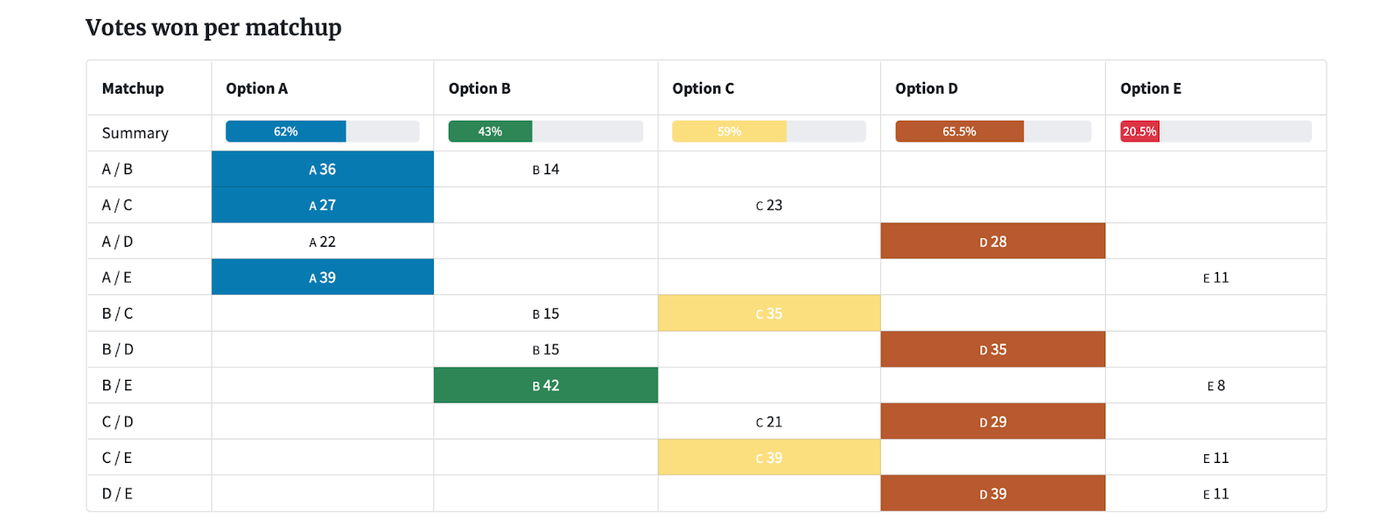Click the brown D 28 cell
The height and width of the screenshot is (526, 1400).
click(993, 241)
